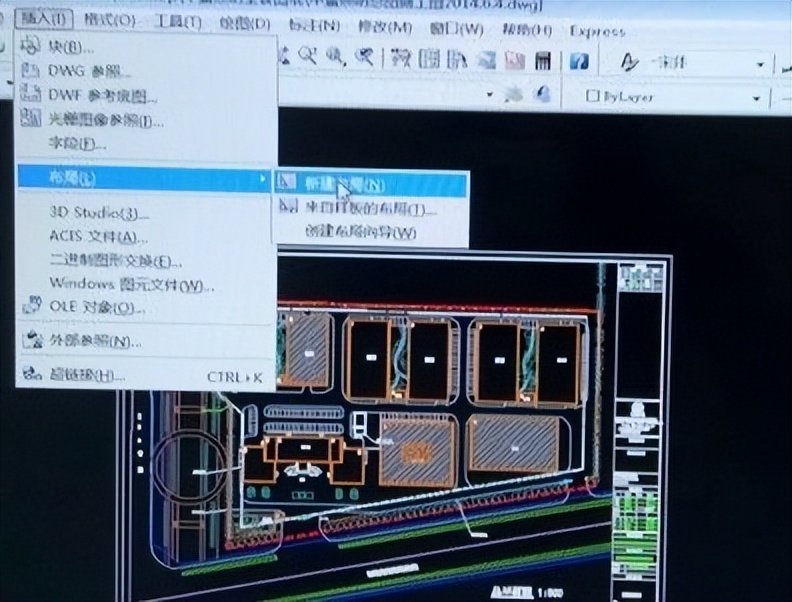Choose 外部参照(N)... external references entry
Screen dimensions: 792x602
click(146, 341)
